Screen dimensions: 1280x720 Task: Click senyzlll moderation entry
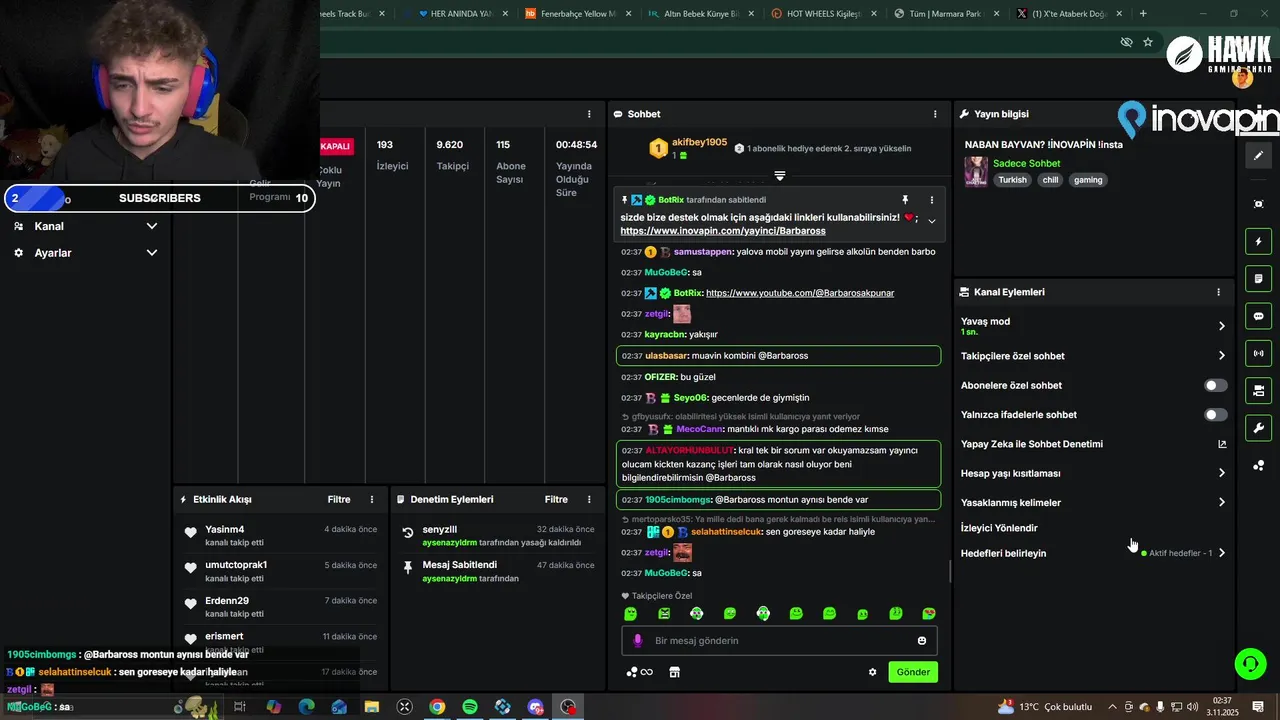point(498,535)
